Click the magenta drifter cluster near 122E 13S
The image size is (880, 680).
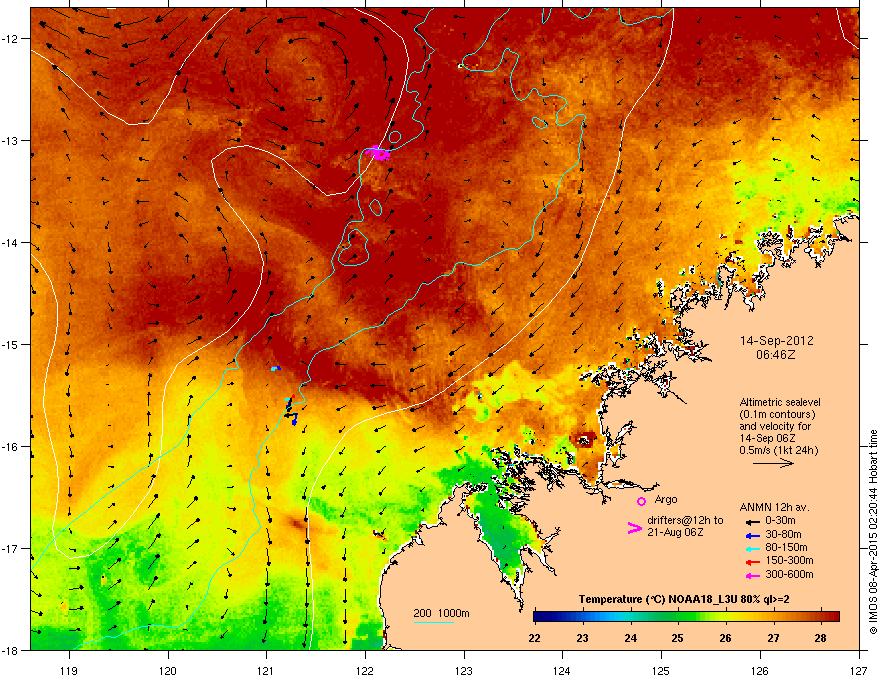[378, 153]
